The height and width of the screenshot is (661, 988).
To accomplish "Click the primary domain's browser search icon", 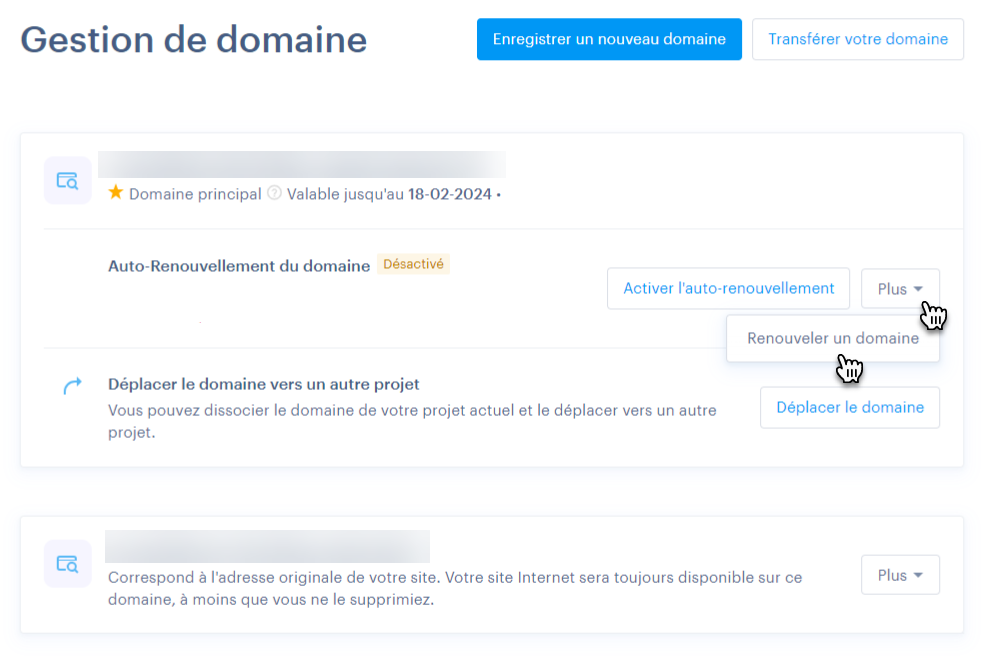I will (x=68, y=181).
